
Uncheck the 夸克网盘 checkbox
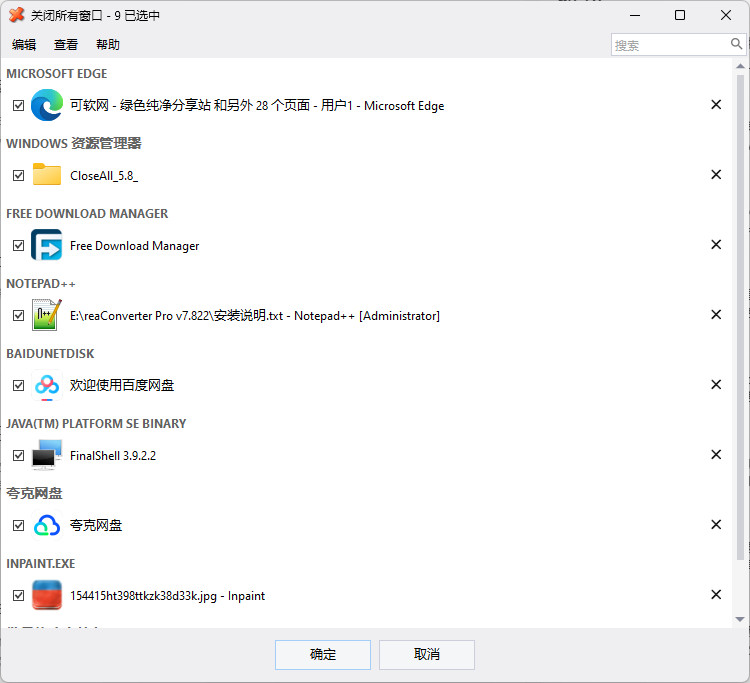[18, 525]
